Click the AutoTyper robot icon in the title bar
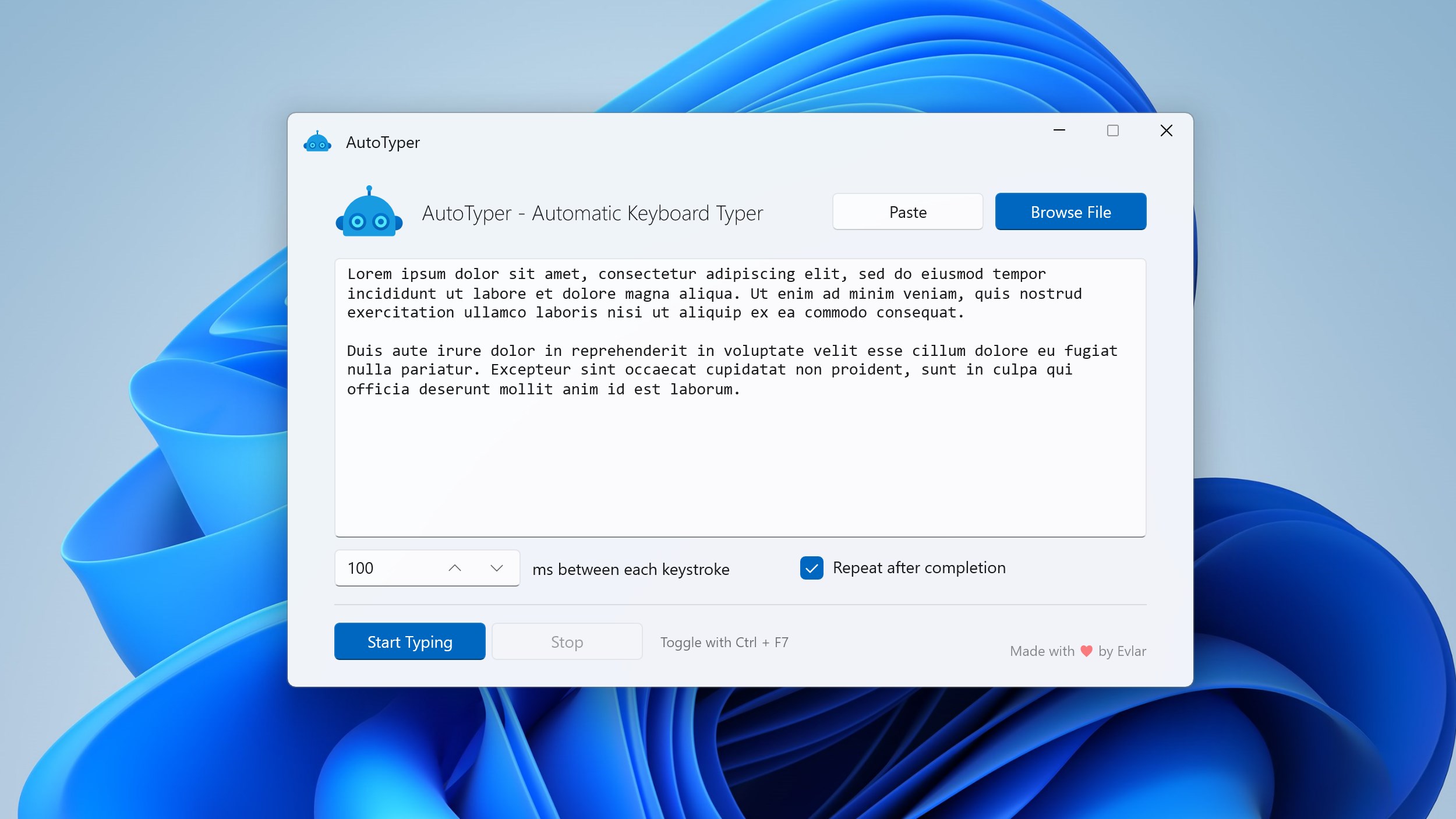1456x819 pixels. tap(317, 142)
